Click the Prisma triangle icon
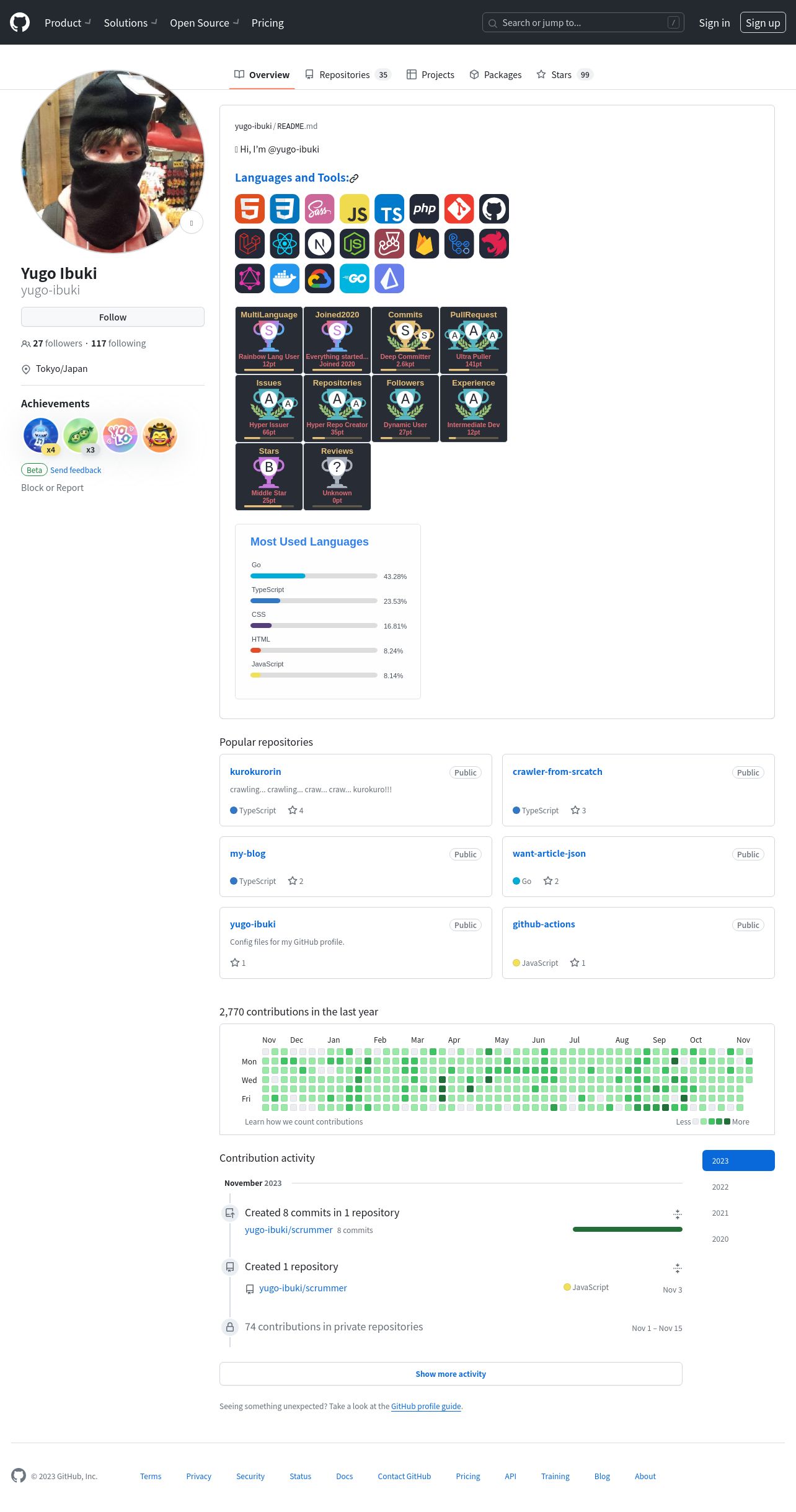Screen dimensions: 796x1512 (x=389, y=278)
